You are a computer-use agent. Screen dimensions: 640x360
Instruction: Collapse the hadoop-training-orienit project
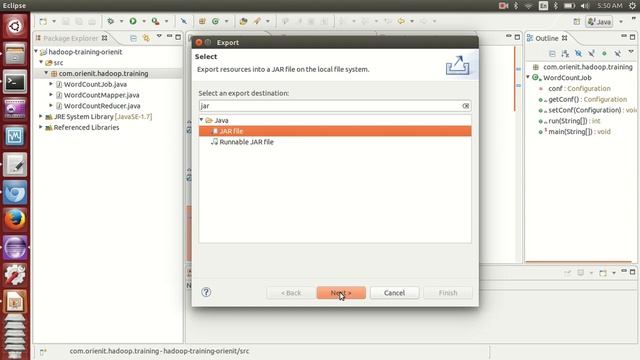coord(36,51)
